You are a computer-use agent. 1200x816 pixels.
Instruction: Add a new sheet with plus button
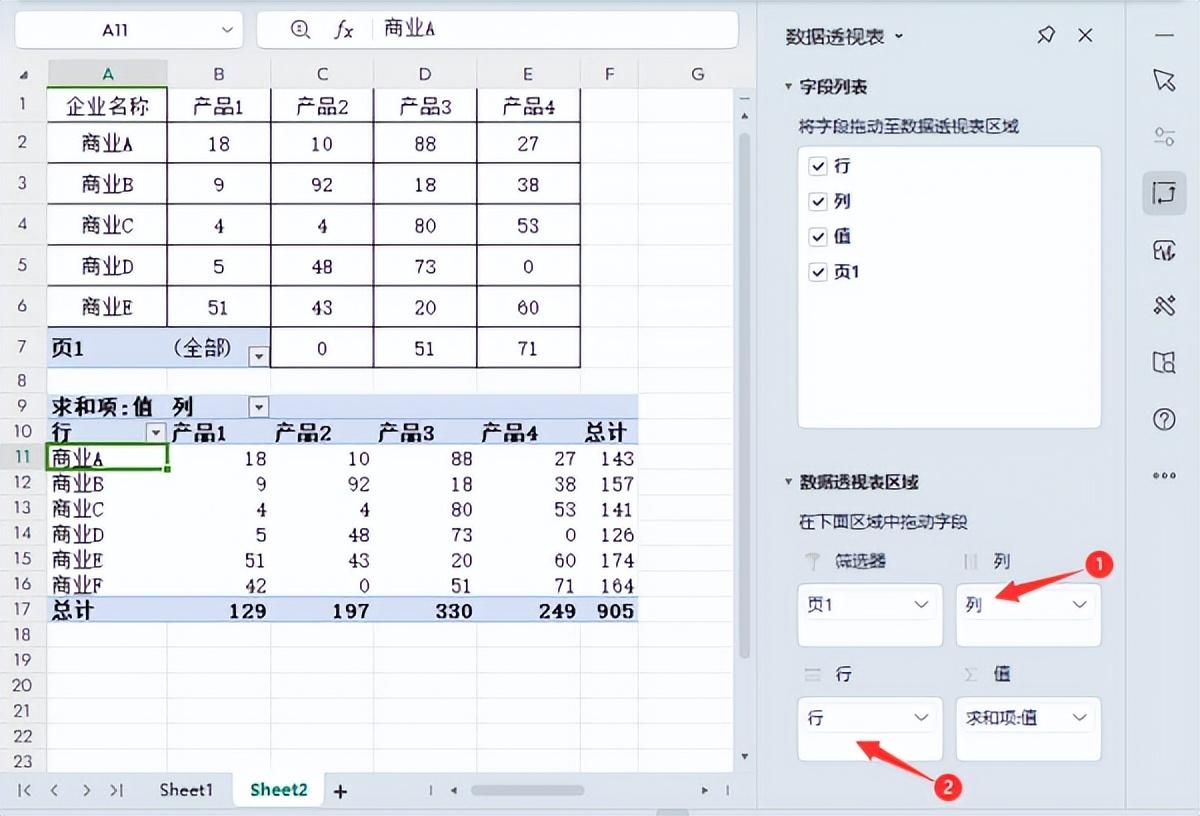(340, 791)
